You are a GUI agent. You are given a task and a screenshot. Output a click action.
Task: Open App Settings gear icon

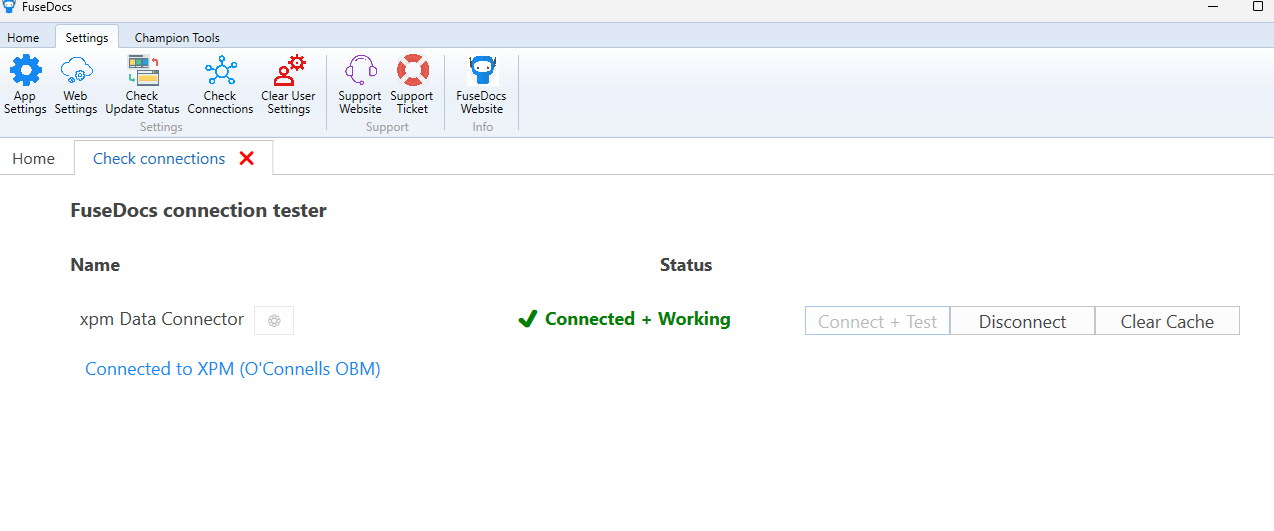[x=25, y=71]
